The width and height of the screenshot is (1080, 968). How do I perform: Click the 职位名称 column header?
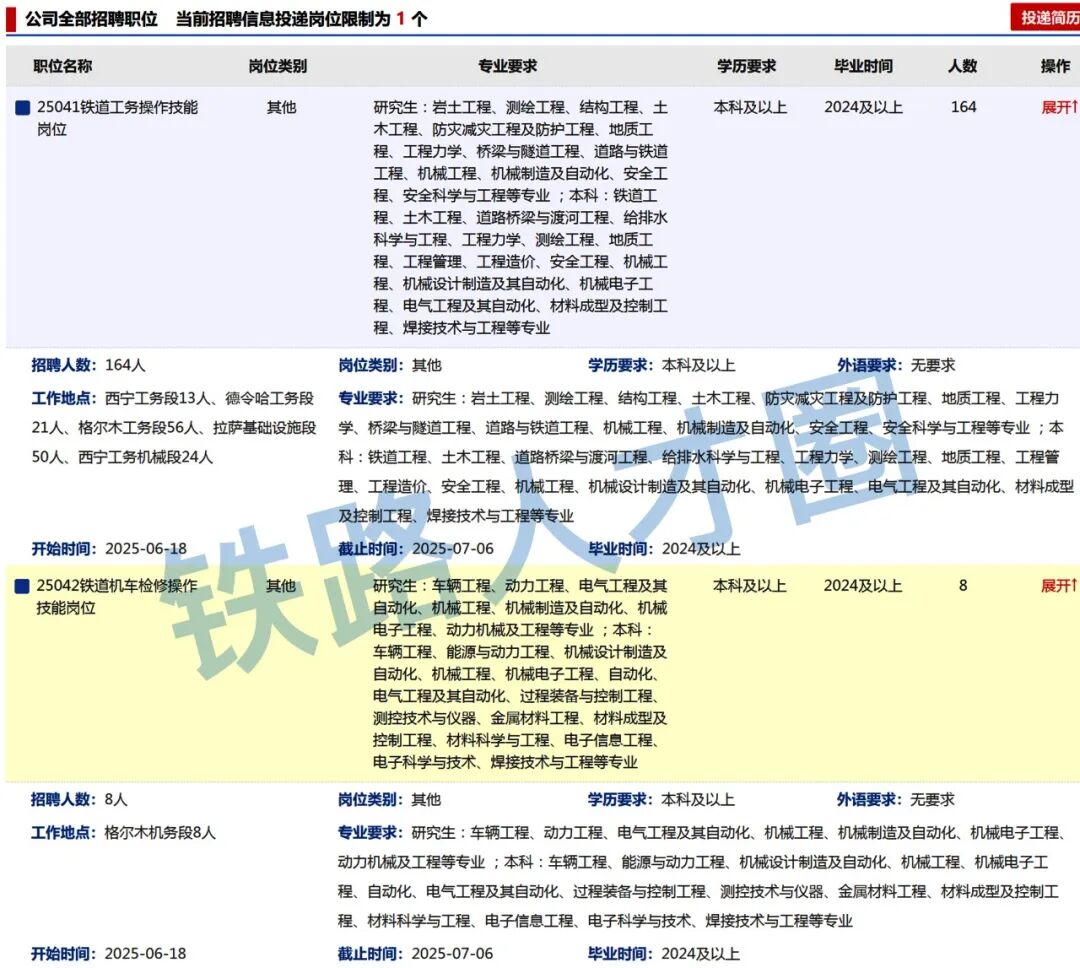click(63, 66)
